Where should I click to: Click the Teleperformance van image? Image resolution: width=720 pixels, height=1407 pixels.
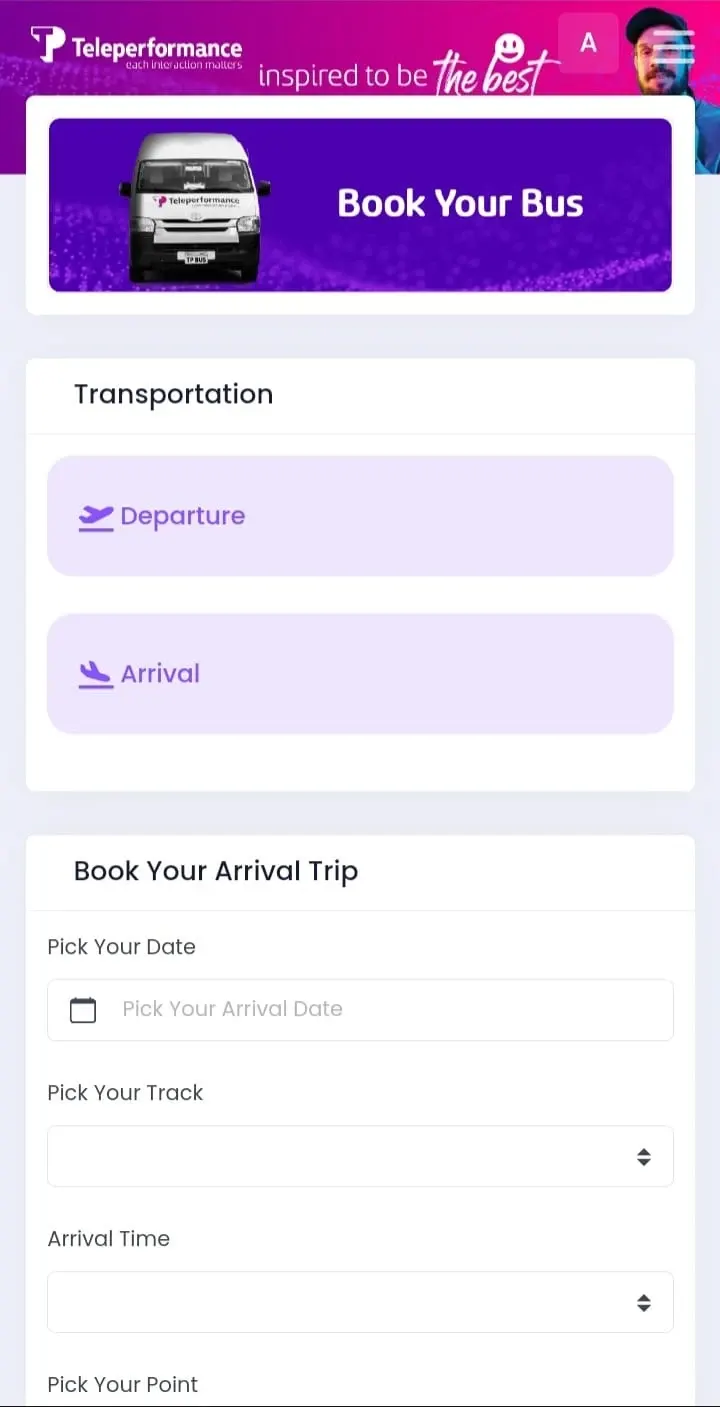click(x=195, y=208)
